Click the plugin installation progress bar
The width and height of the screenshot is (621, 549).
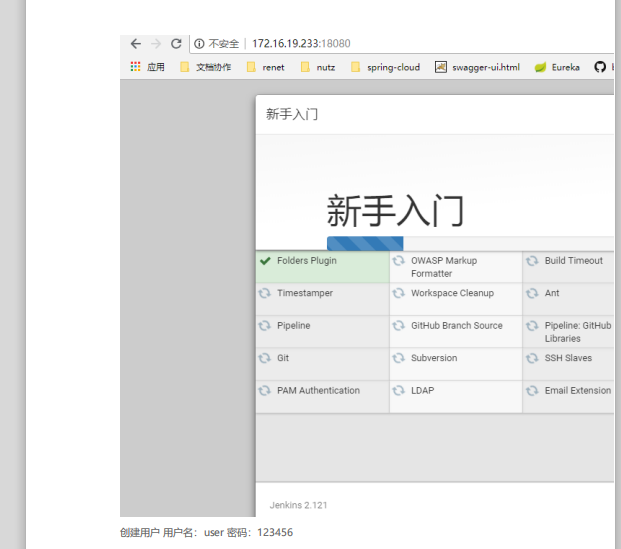tap(470, 244)
